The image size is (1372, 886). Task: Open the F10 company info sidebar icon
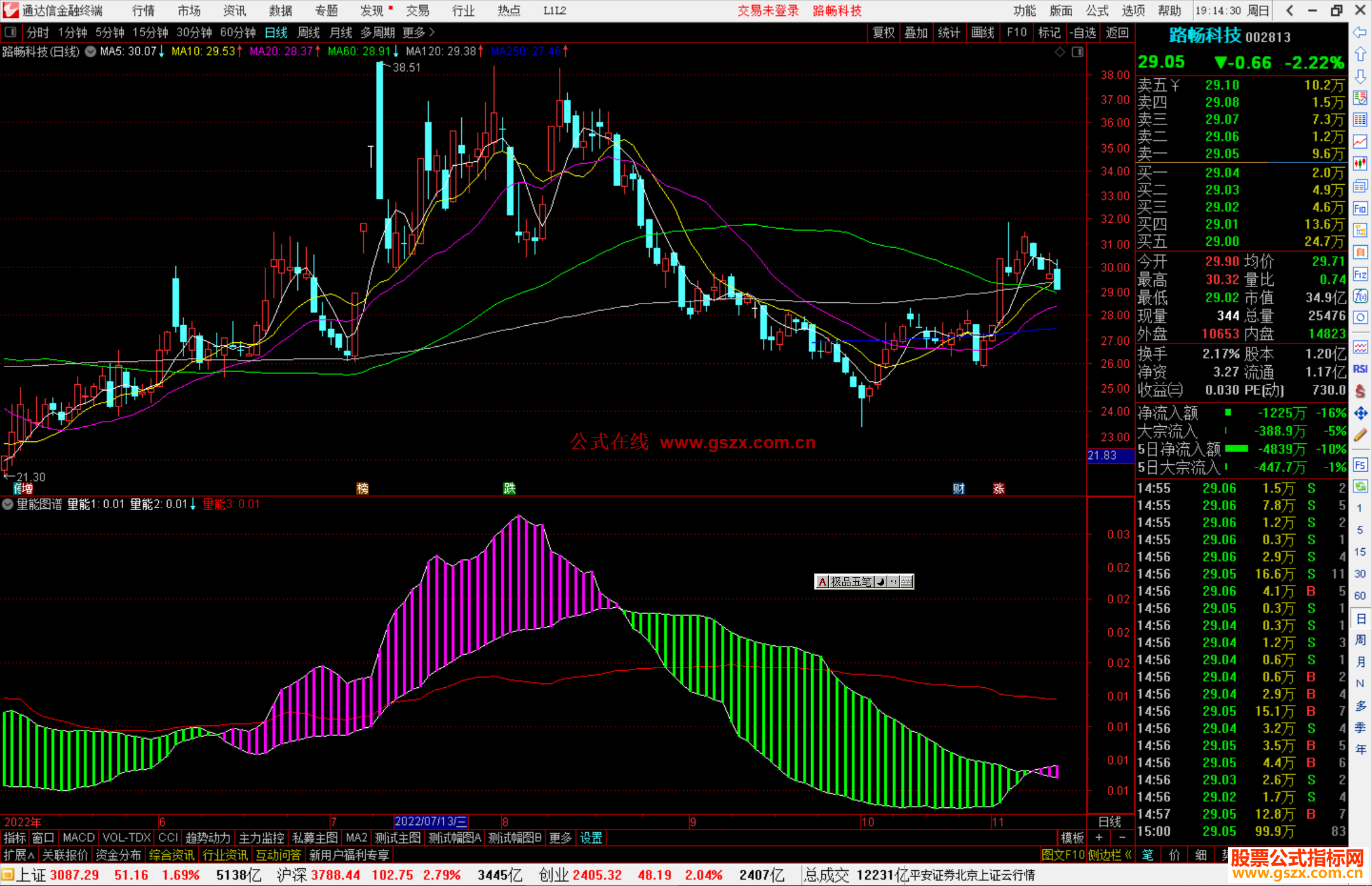(x=1360, y=208)
